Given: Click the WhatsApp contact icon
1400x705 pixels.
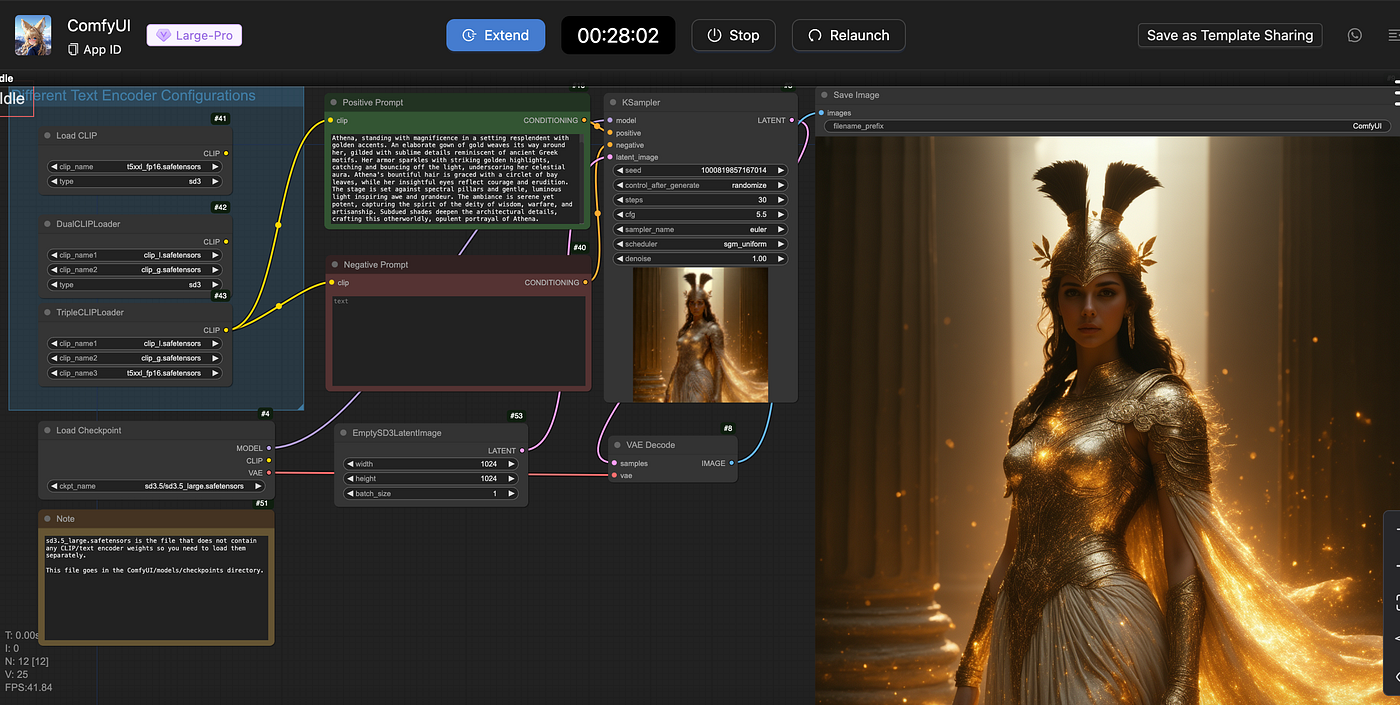Looking at the screenshot, I should pos(1354,35).
